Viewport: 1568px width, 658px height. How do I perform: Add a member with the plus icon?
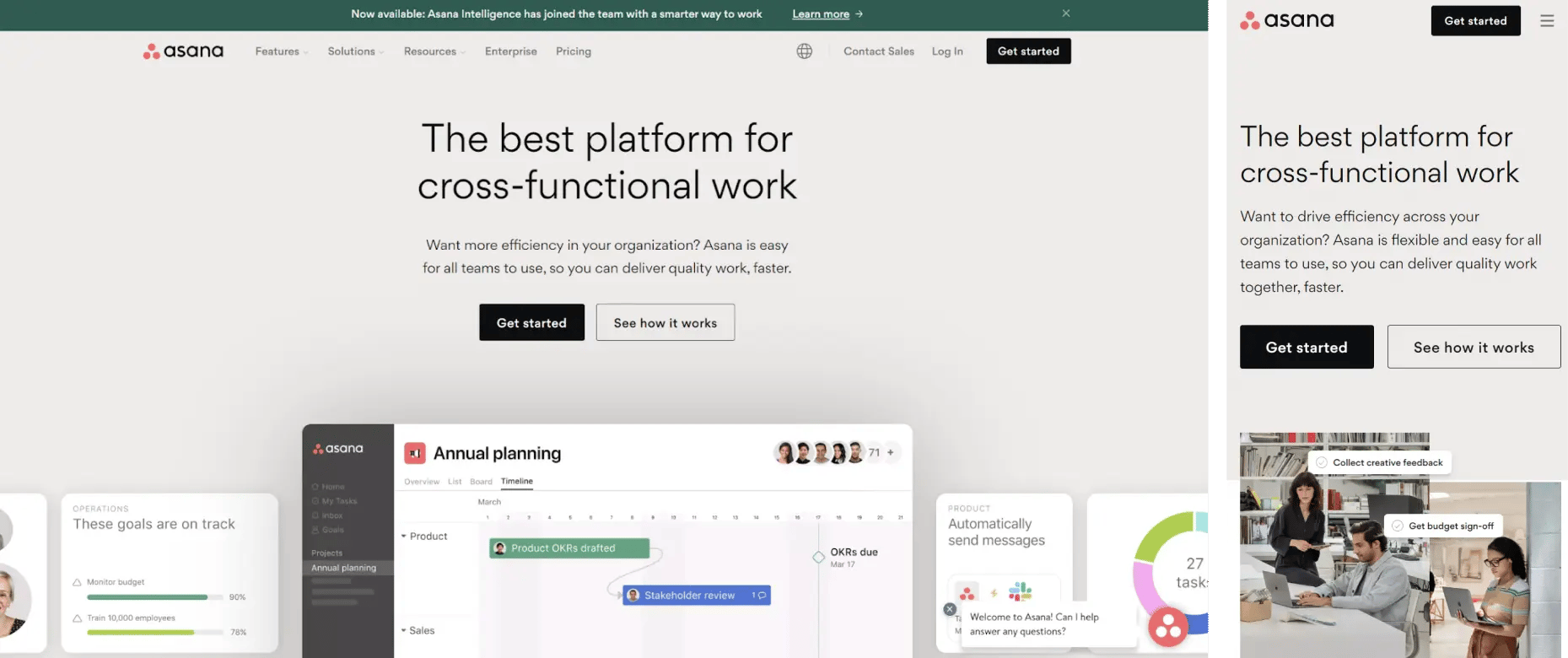891,453
